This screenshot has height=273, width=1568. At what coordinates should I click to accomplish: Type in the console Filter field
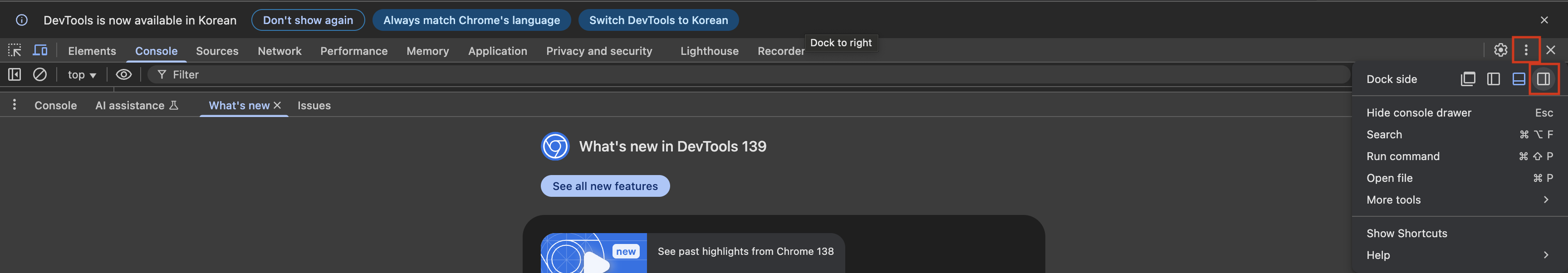click(730, 75)
